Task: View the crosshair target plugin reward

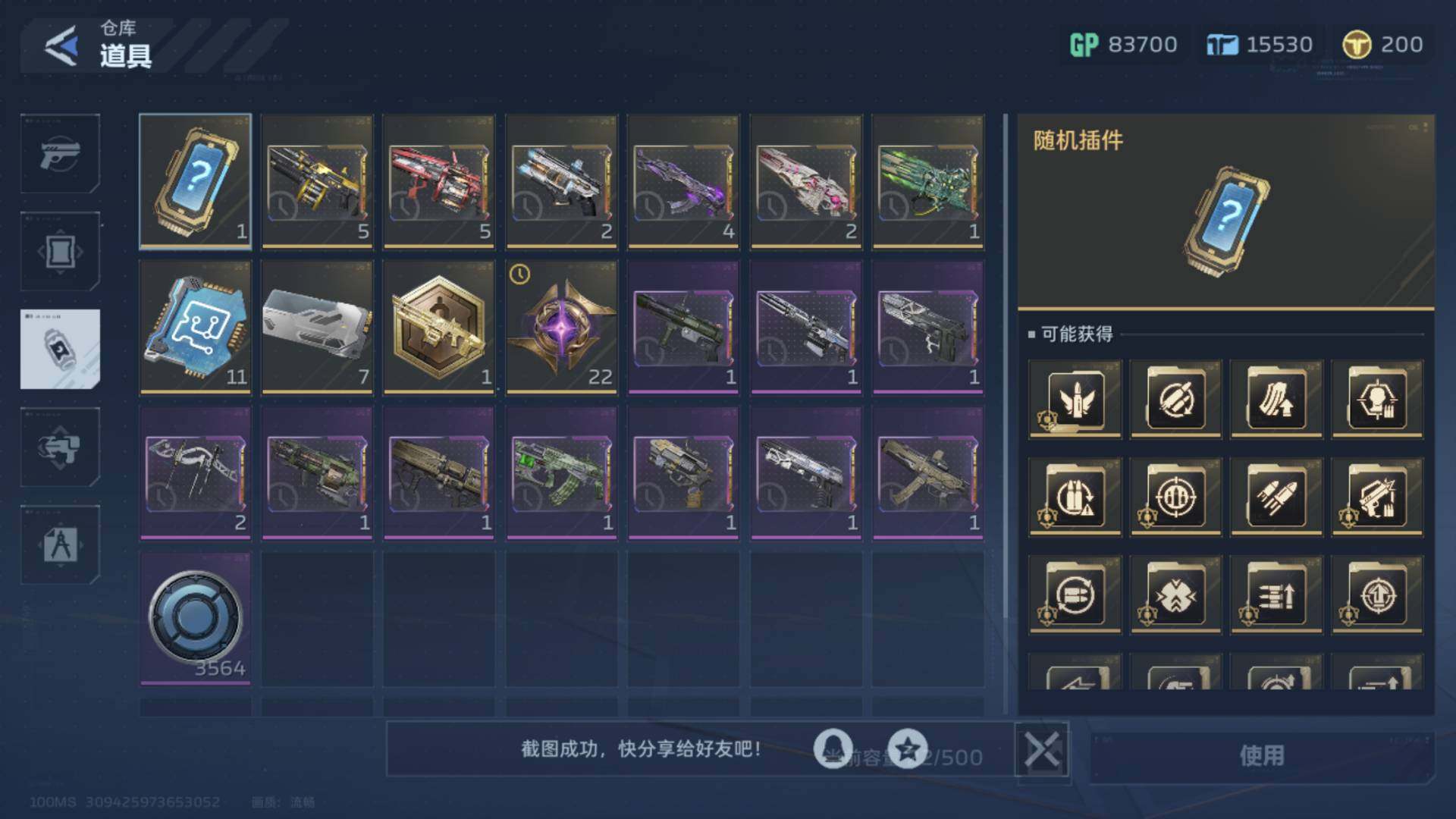Action: (1175, 497)
